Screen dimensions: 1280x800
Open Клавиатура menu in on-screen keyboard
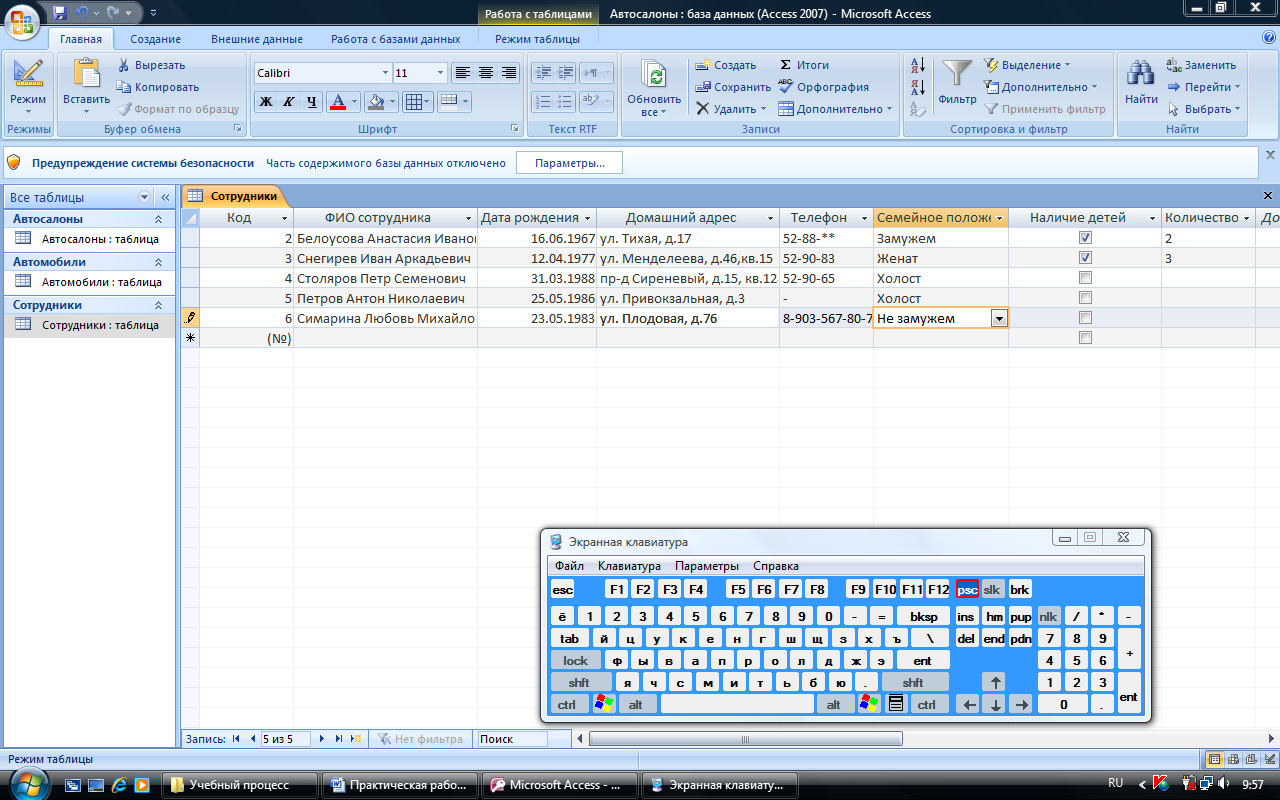pos(629,566)
